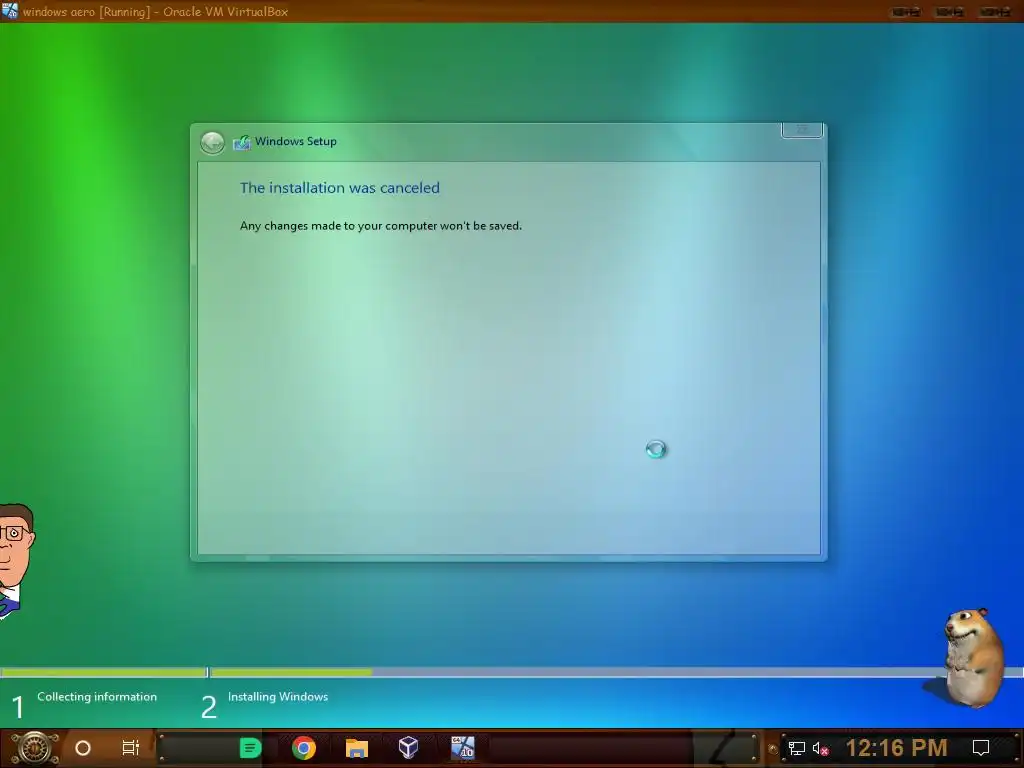Click the 'Windows Setup' title text
The height and width of the screenshot is (768, 1024).
[x=296, y=141]
